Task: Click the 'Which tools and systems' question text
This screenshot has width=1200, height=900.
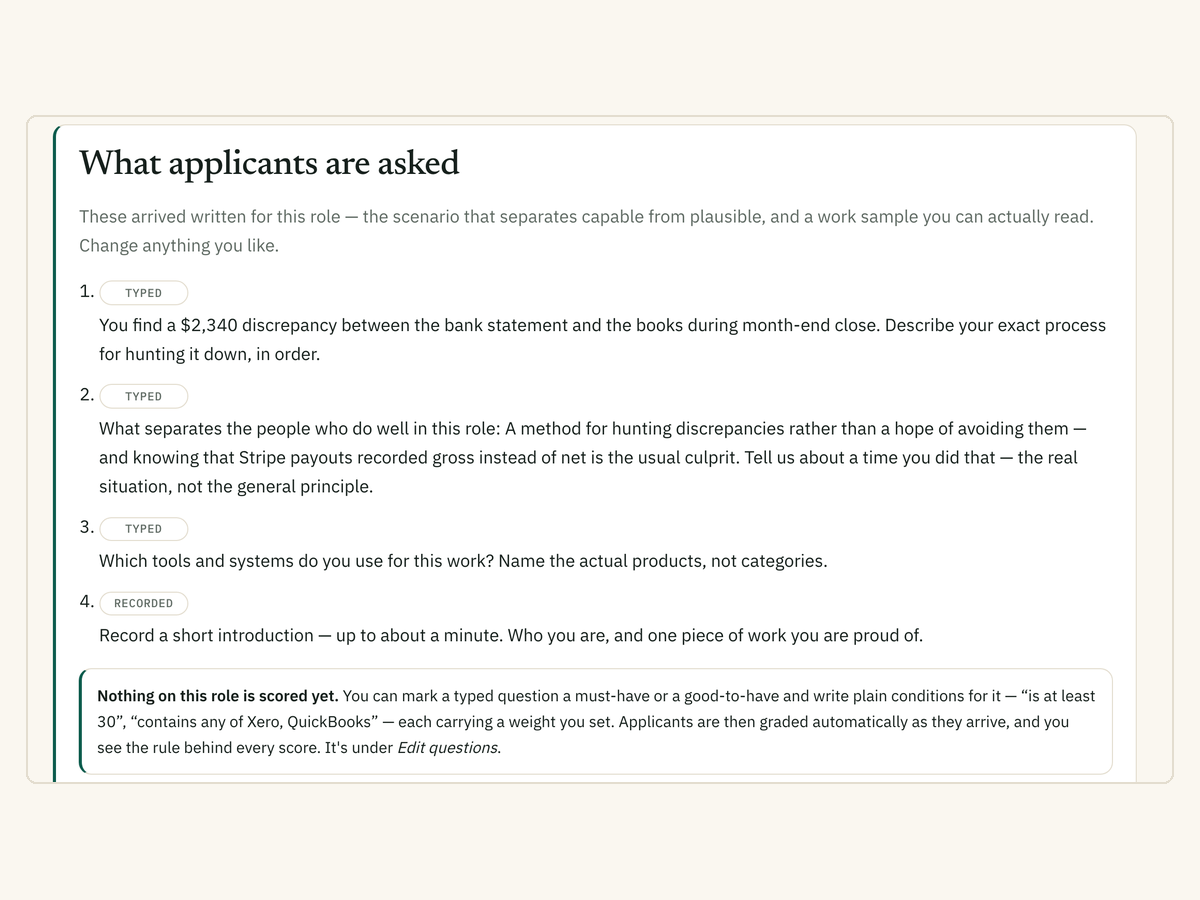Action: point(463,561)
